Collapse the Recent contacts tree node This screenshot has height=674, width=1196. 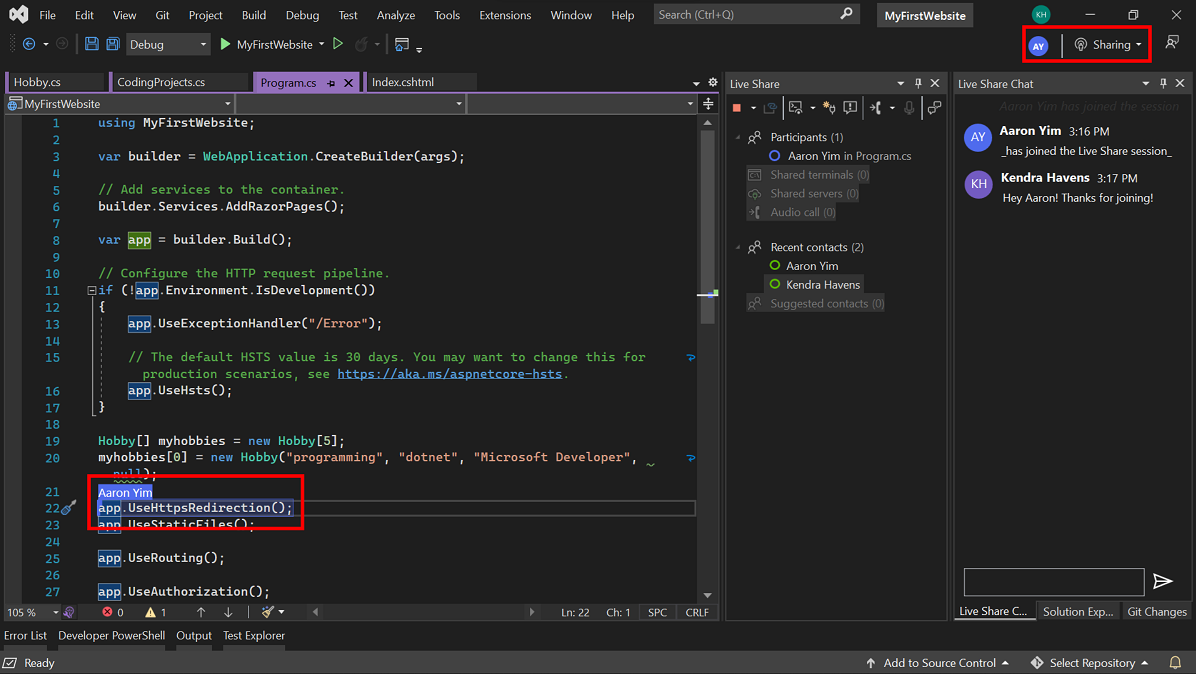click(x=738, y=247)
